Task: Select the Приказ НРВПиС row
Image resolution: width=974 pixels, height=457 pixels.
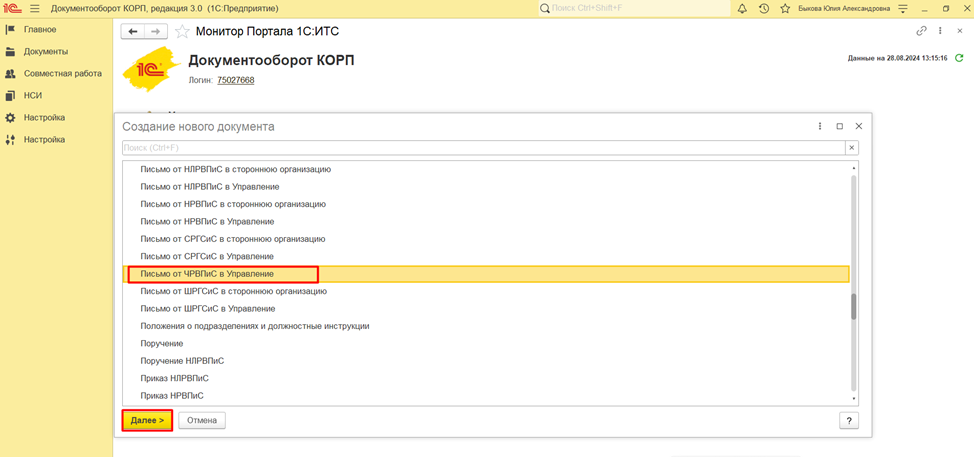Action: tap(486, 396)
